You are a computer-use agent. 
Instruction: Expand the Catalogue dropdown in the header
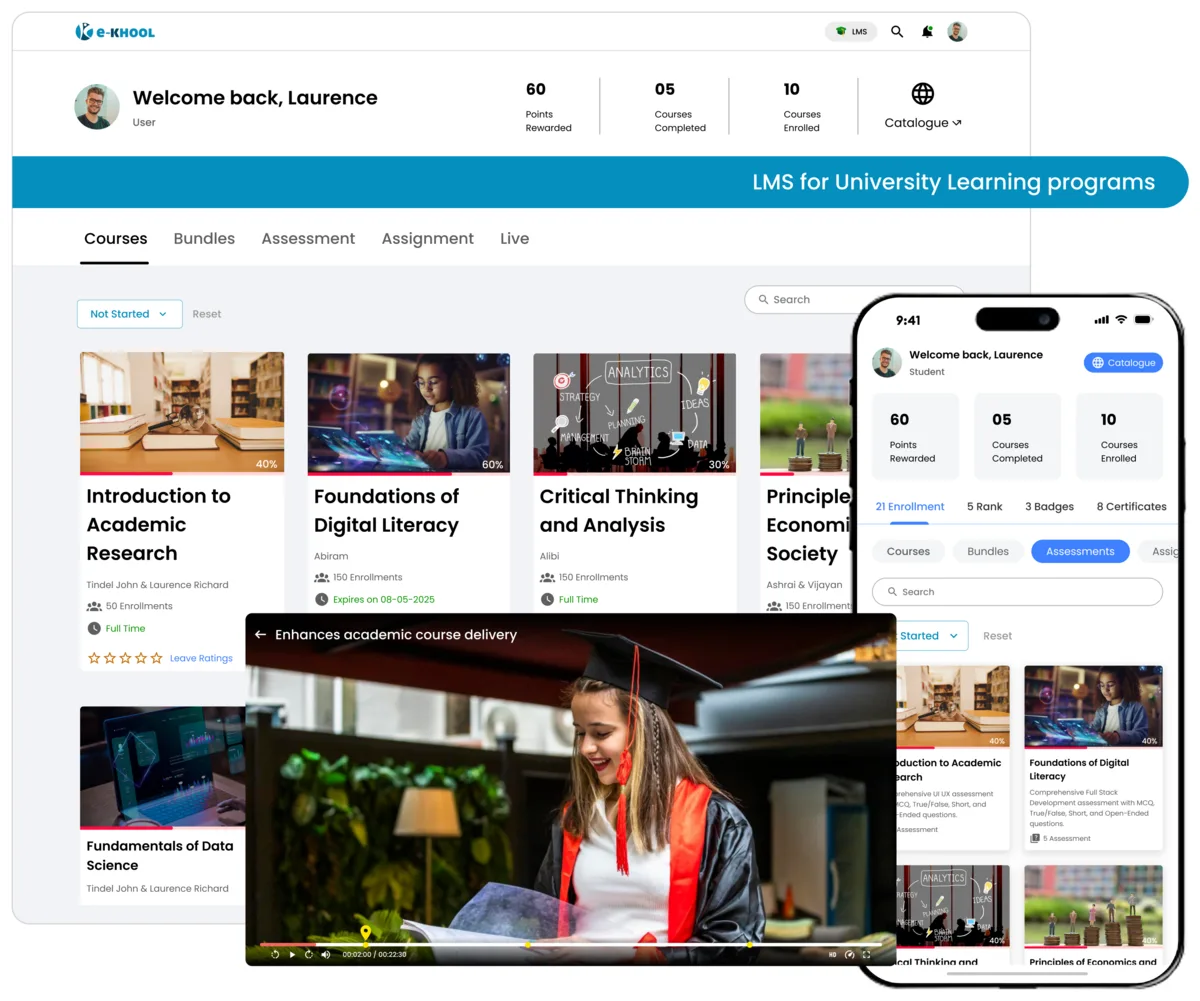pos(921,122)
